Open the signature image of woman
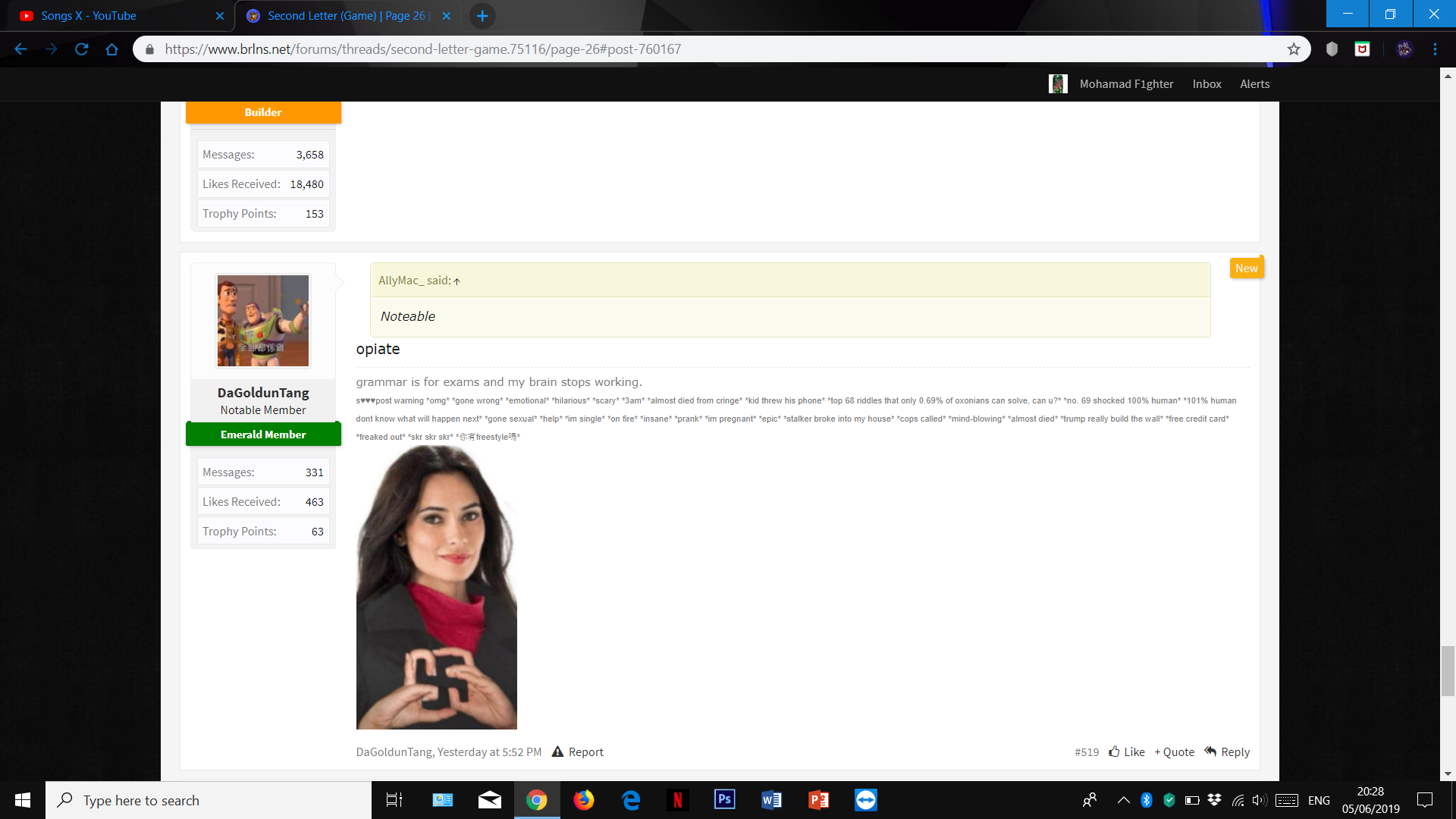This screenshot has width=1456, height=819. click(x=437, y=588)
